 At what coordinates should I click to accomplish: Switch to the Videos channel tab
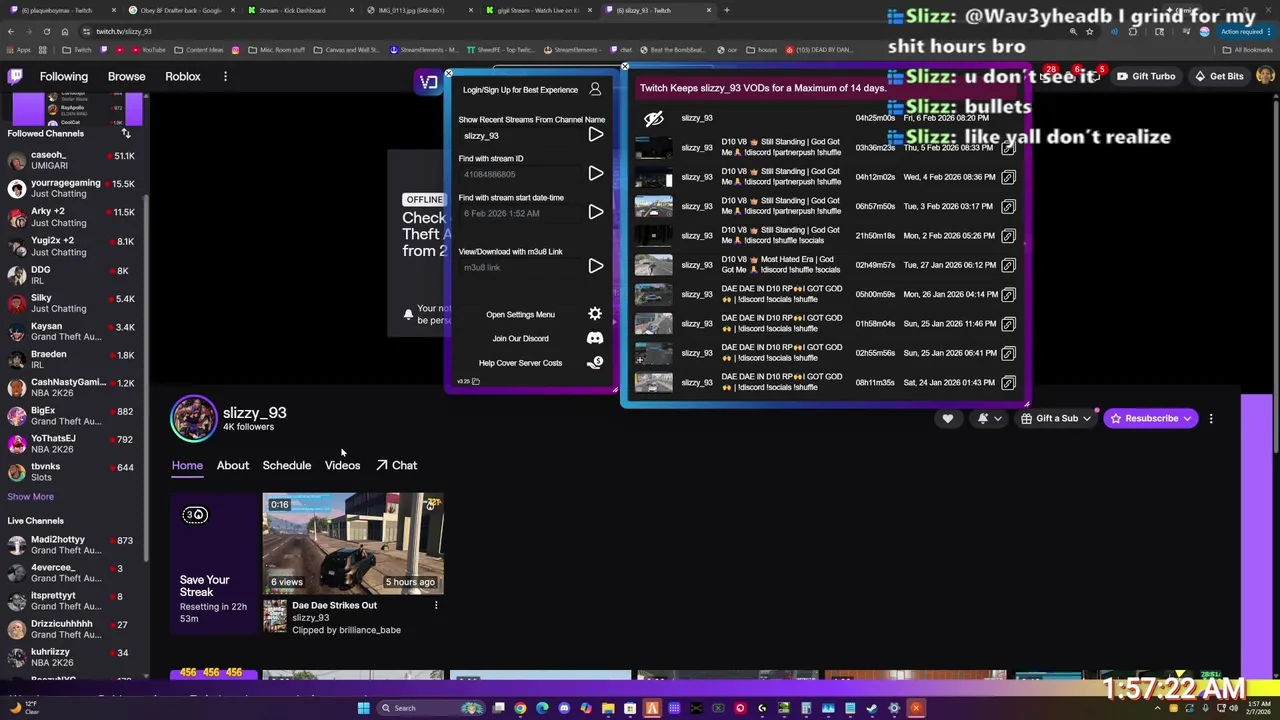pyautogui.click(x=342, y=465)
